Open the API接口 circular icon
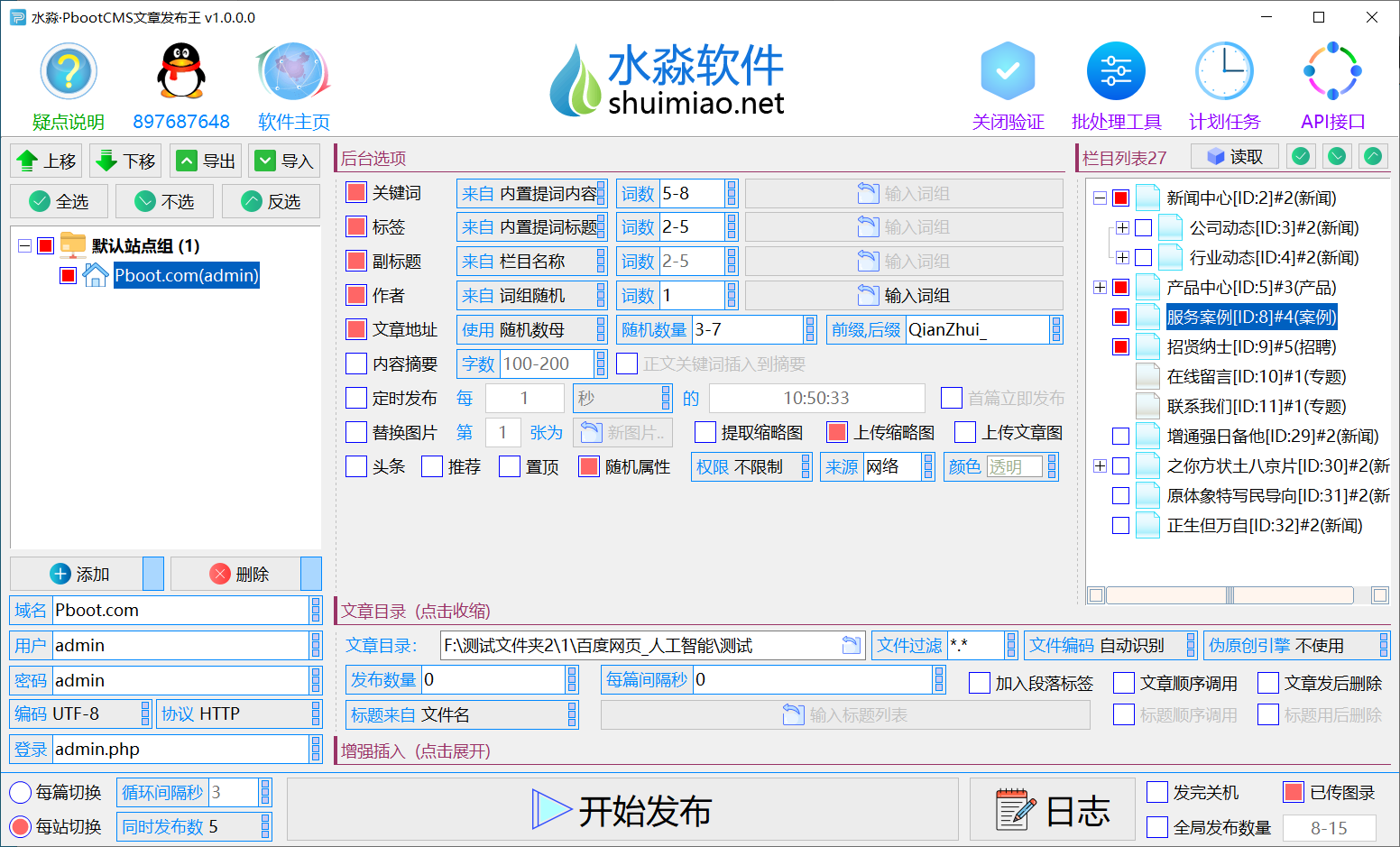This screenshot has width=1400, height=847. 1332,71
